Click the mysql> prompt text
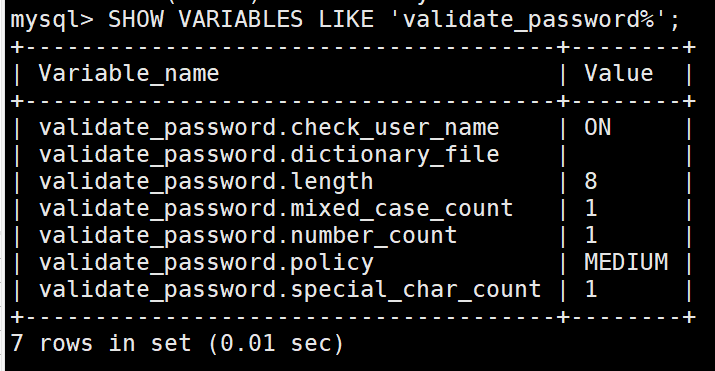The height and width of the screenshot is (371, 715). click(52, 21)
